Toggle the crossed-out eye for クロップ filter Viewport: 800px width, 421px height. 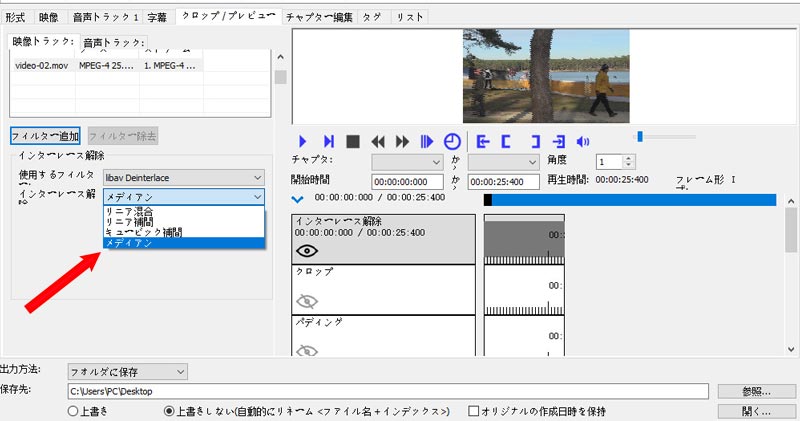[307, 301]
